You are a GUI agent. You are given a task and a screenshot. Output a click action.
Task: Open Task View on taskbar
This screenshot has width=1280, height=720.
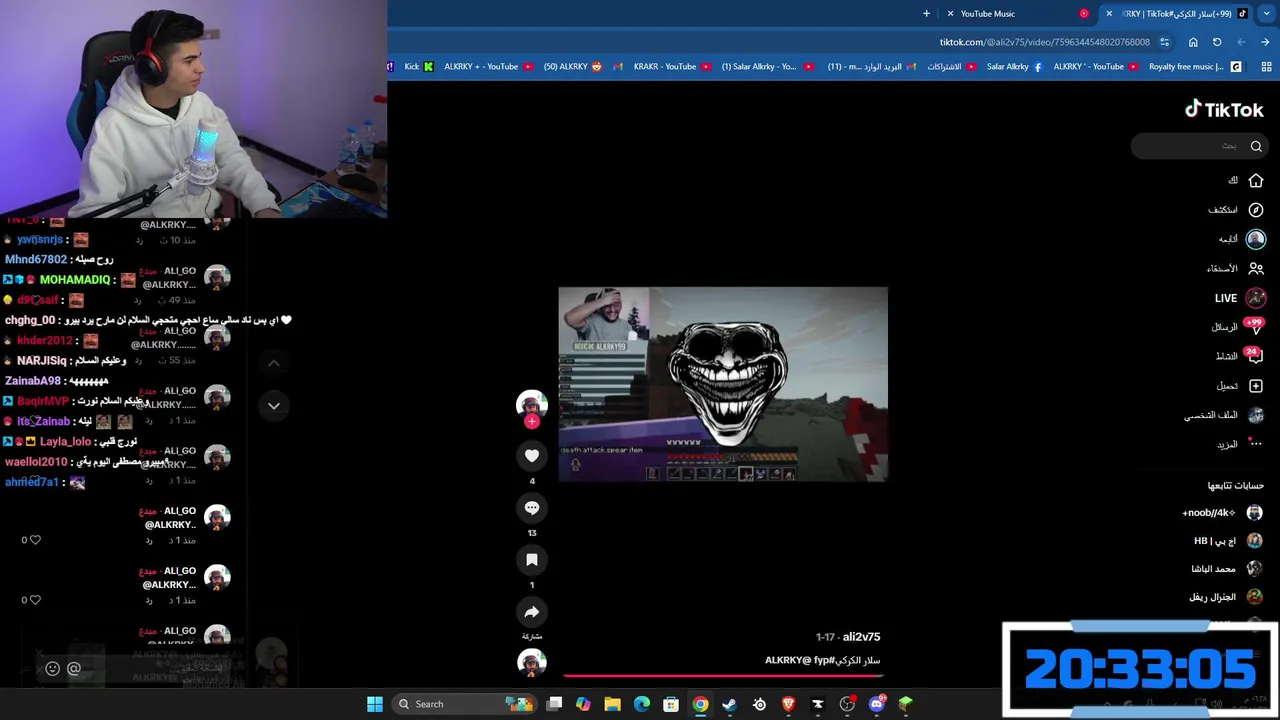(554, 704)
